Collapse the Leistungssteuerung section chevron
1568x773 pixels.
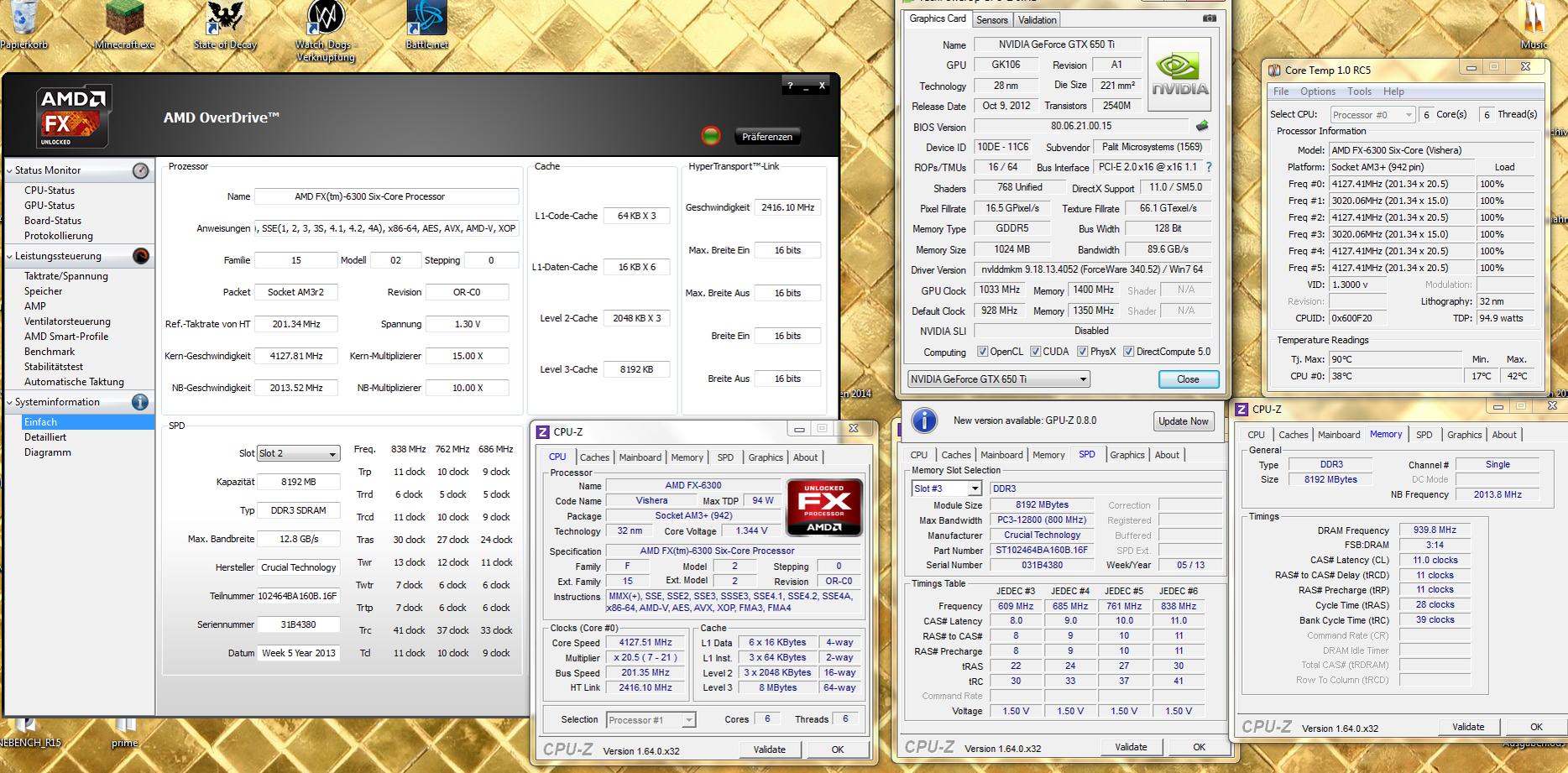coord(9,256)
